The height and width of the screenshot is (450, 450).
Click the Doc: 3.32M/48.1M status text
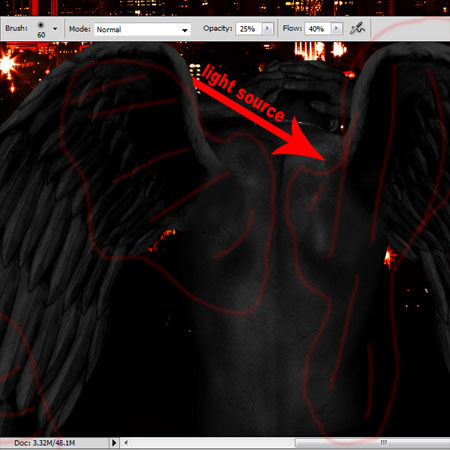pos(44,443)
